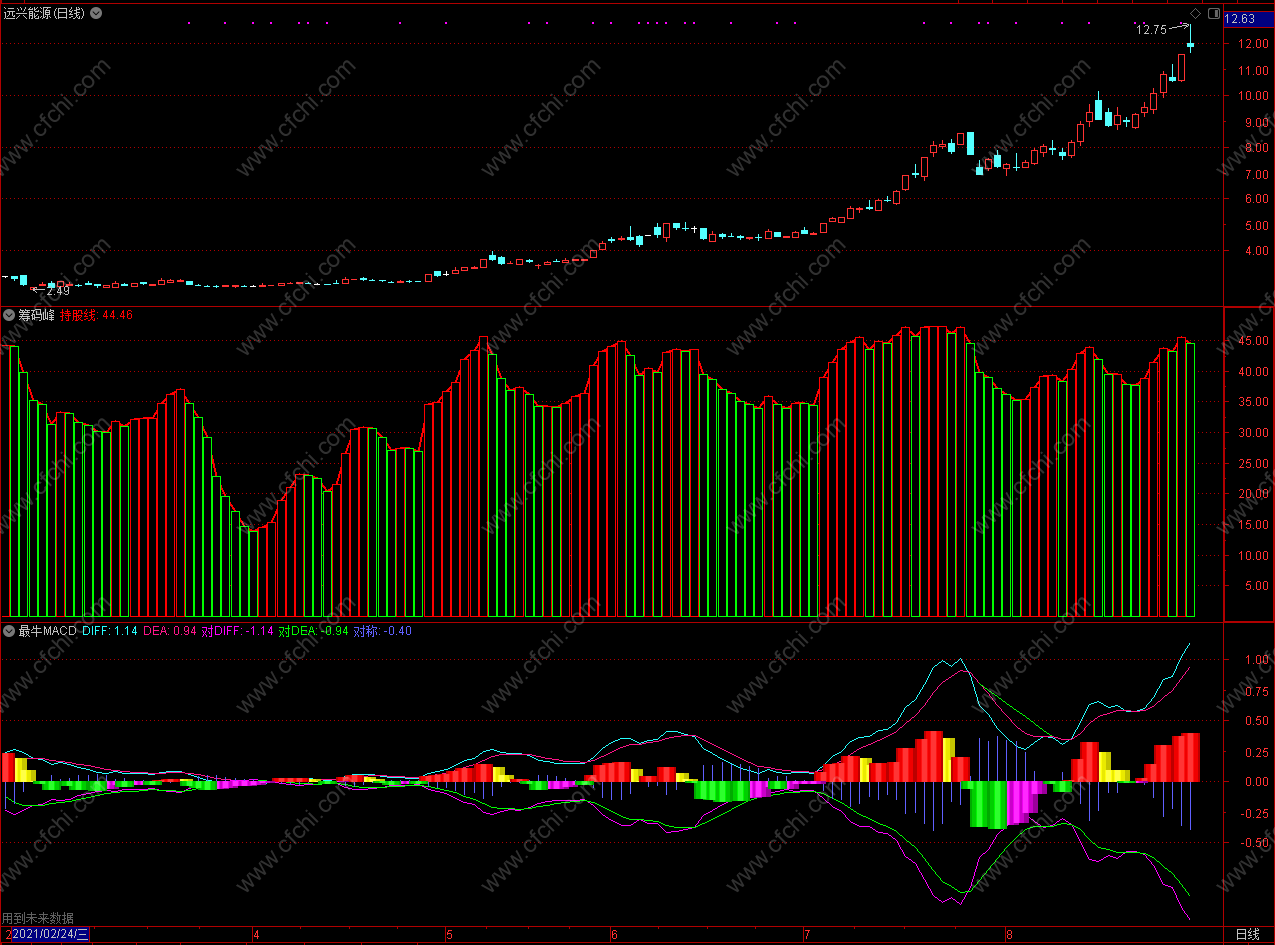
Task: Expand the 最牛MACD indicator menu arrow
Action: [x=9, y=631]
